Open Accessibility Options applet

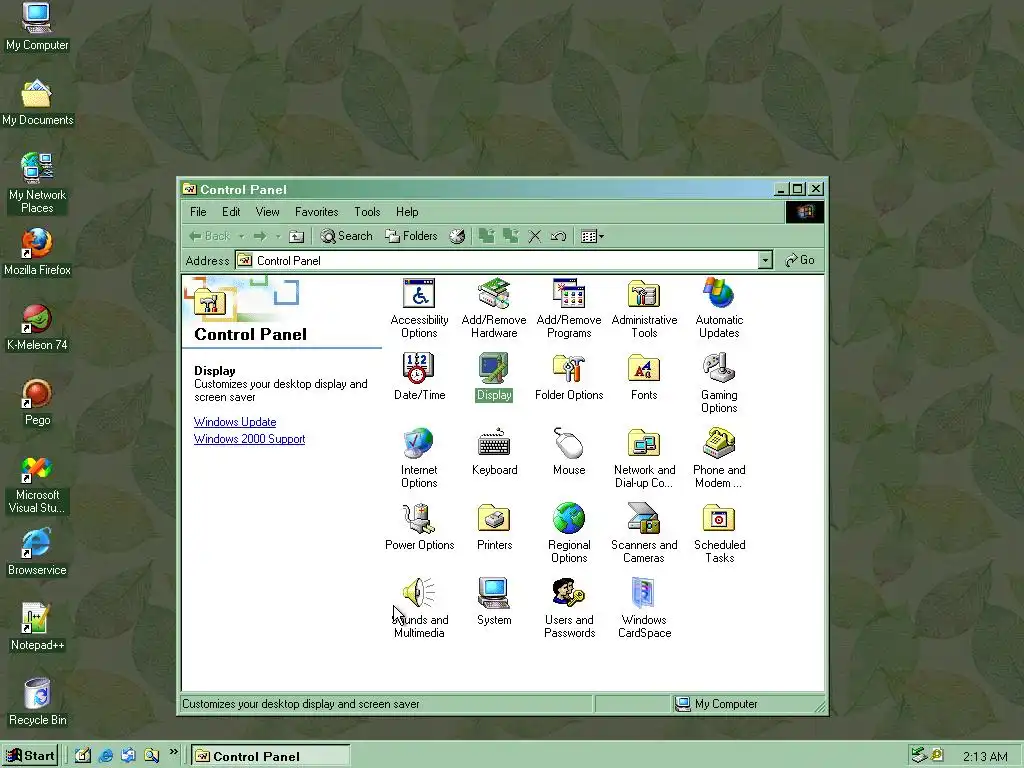pos(419,308)
